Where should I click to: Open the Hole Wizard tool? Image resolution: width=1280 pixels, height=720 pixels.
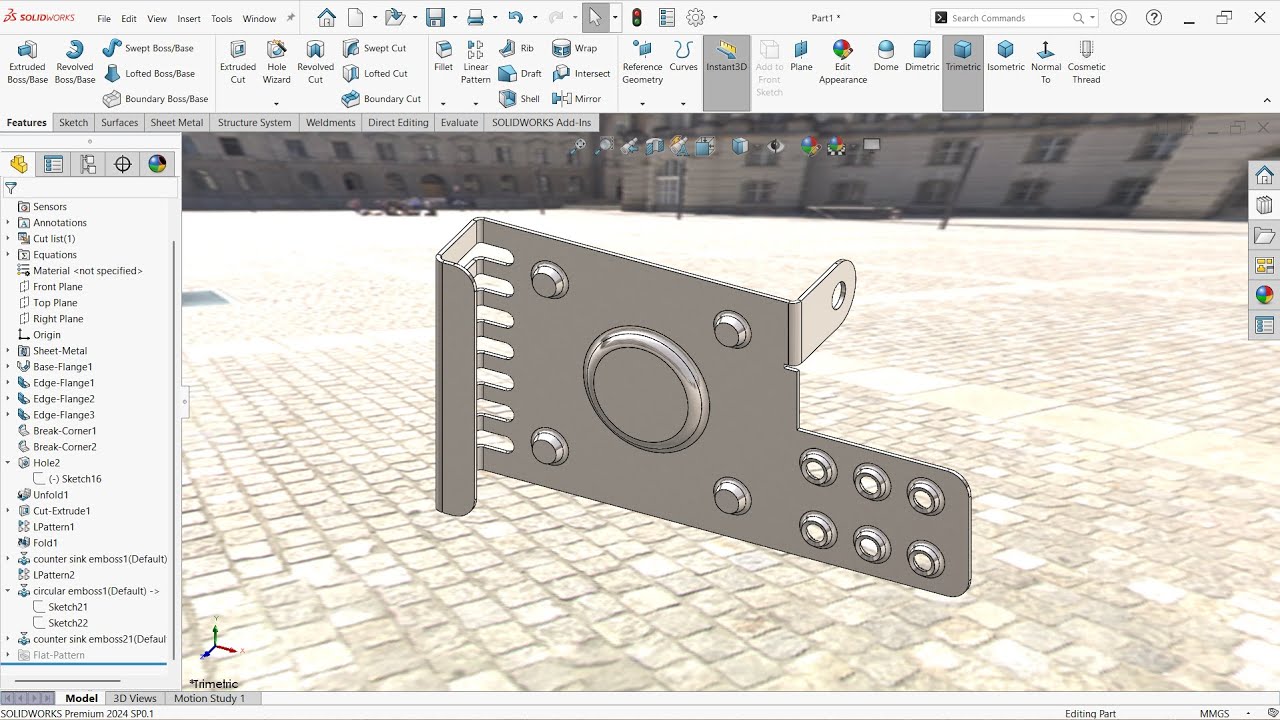click(277, 62)
